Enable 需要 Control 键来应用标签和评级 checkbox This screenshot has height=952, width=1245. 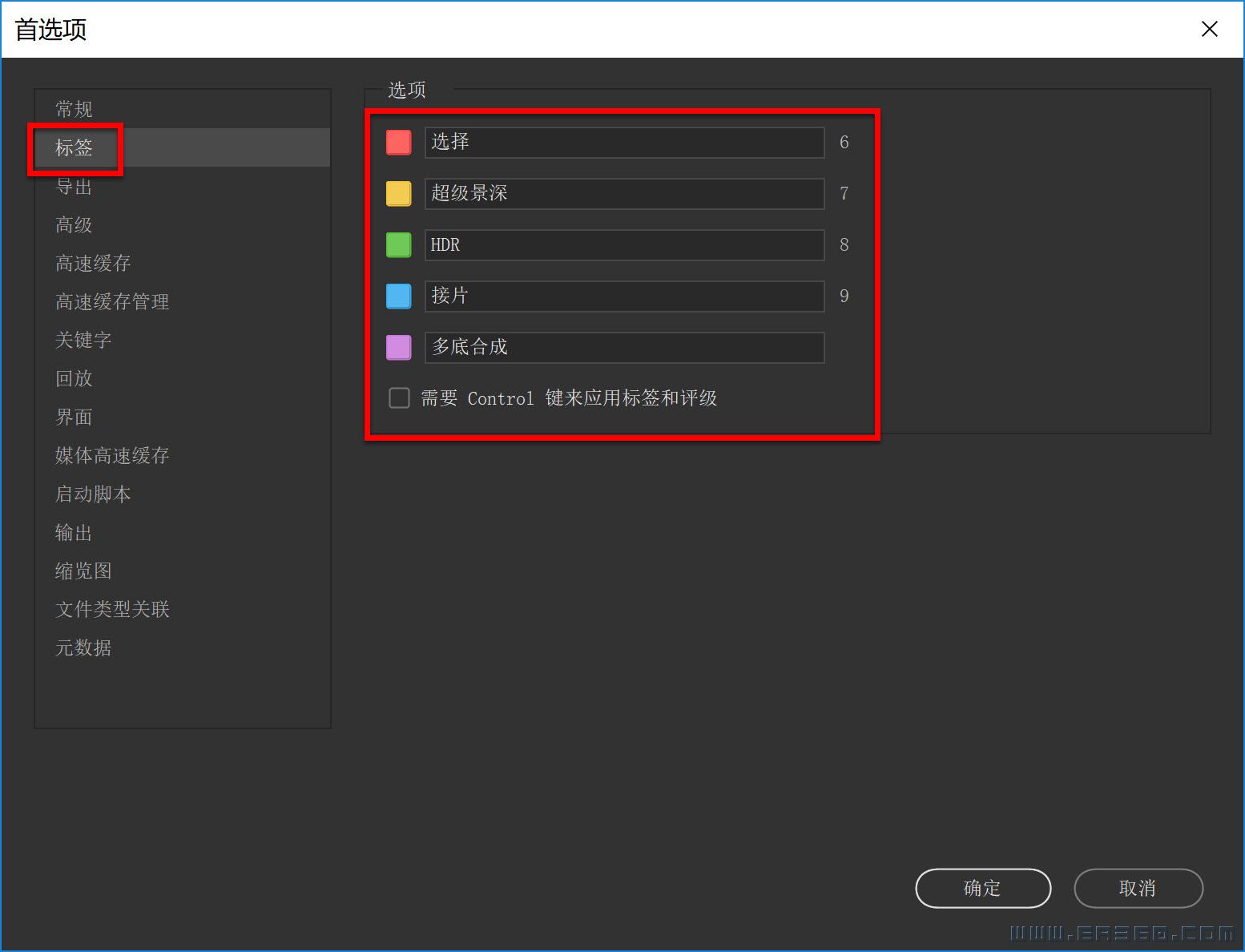[398, 397]
